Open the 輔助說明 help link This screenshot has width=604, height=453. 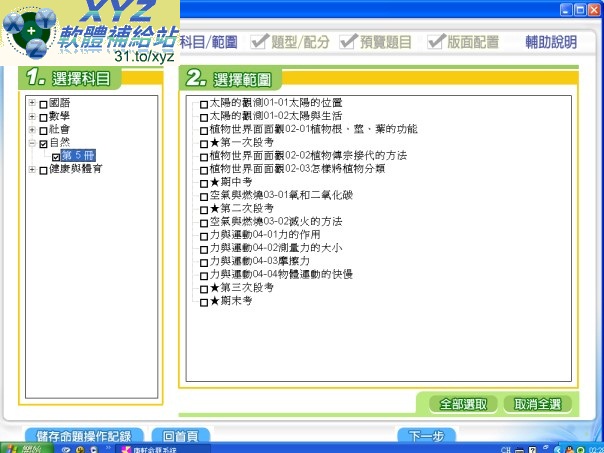[551, 42]
